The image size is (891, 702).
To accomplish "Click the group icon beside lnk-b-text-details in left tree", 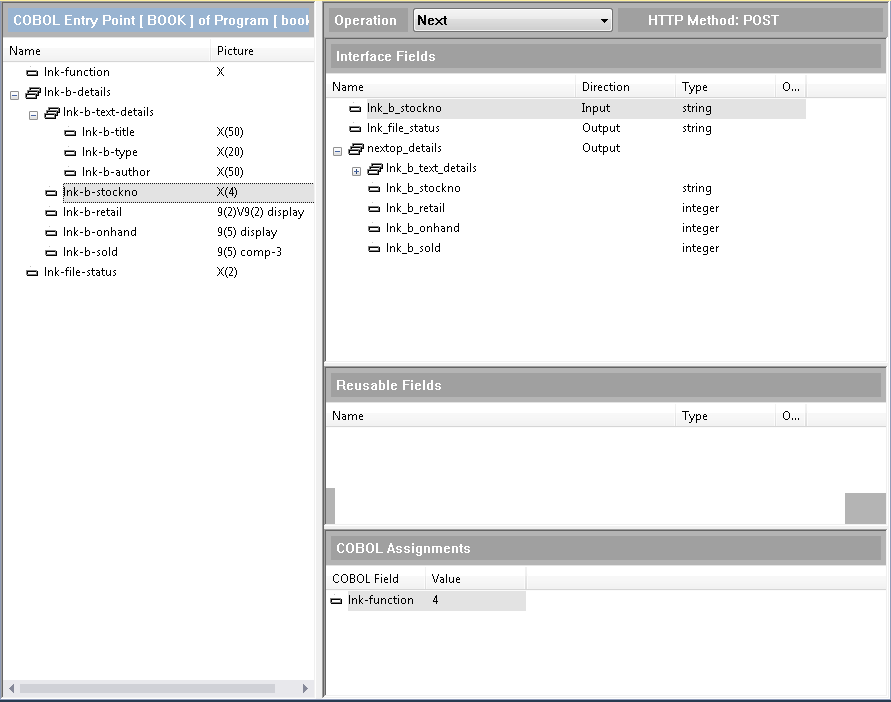I will 52,112.
